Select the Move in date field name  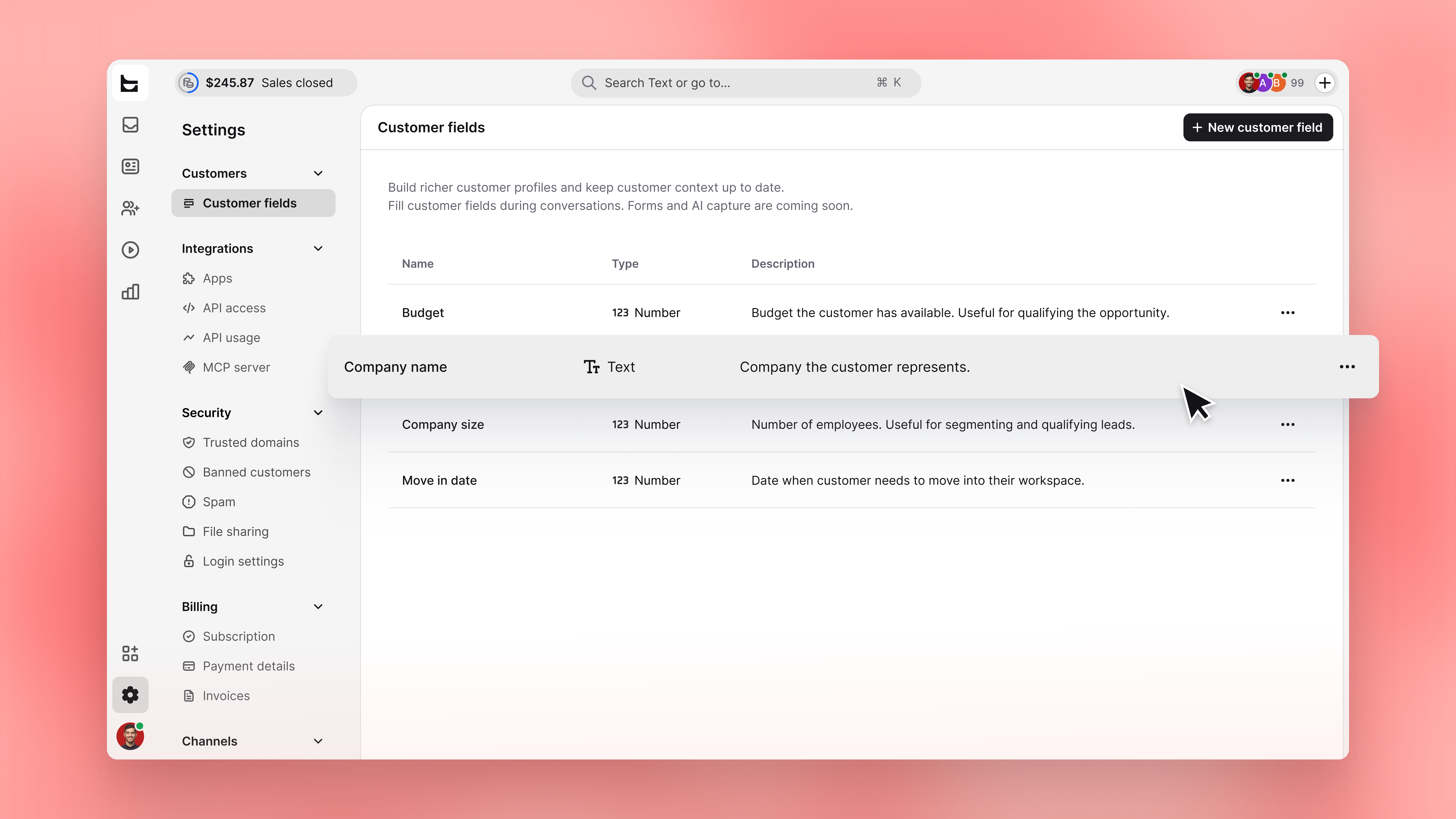[439, 480]
